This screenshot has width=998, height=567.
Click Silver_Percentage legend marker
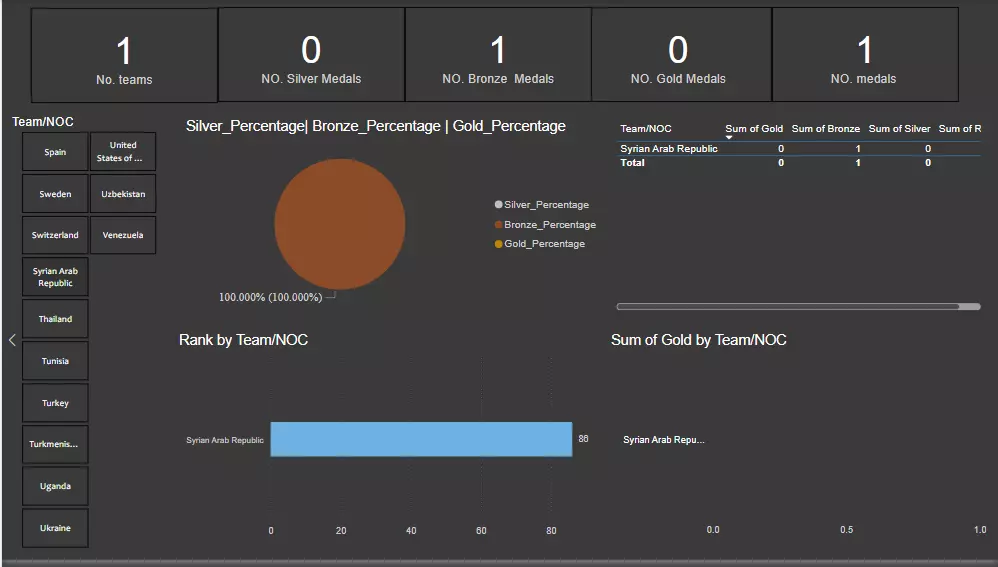(498, 204)
